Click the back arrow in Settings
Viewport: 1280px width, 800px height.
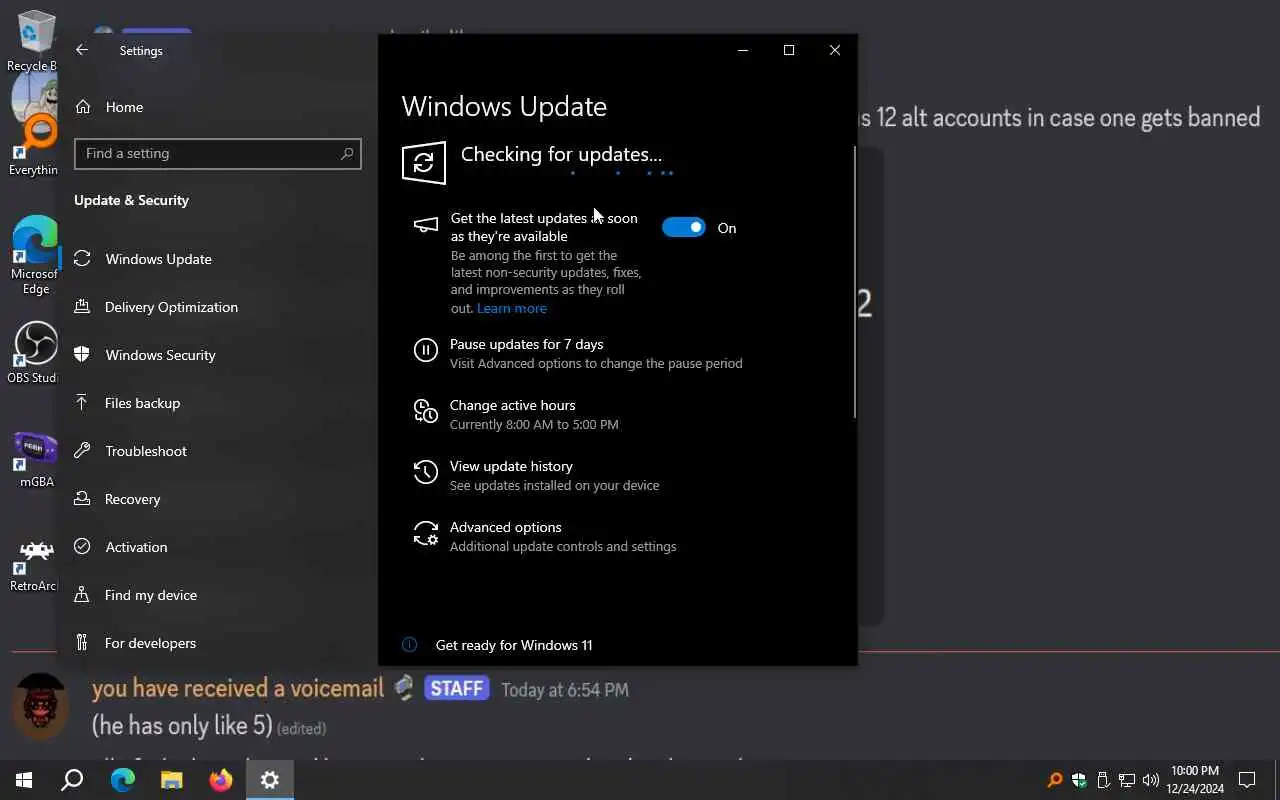point(82,50)
